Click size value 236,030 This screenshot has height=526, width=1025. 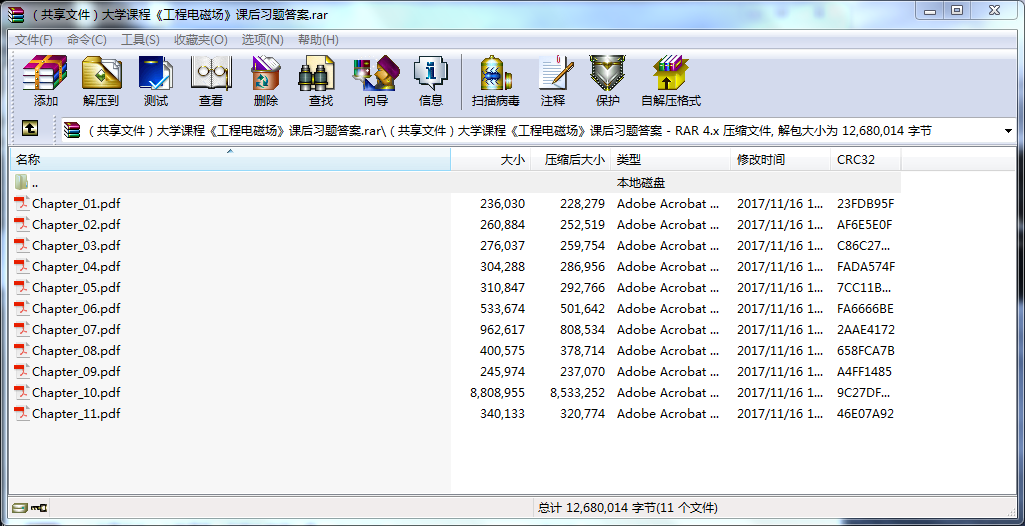[502, 203]
